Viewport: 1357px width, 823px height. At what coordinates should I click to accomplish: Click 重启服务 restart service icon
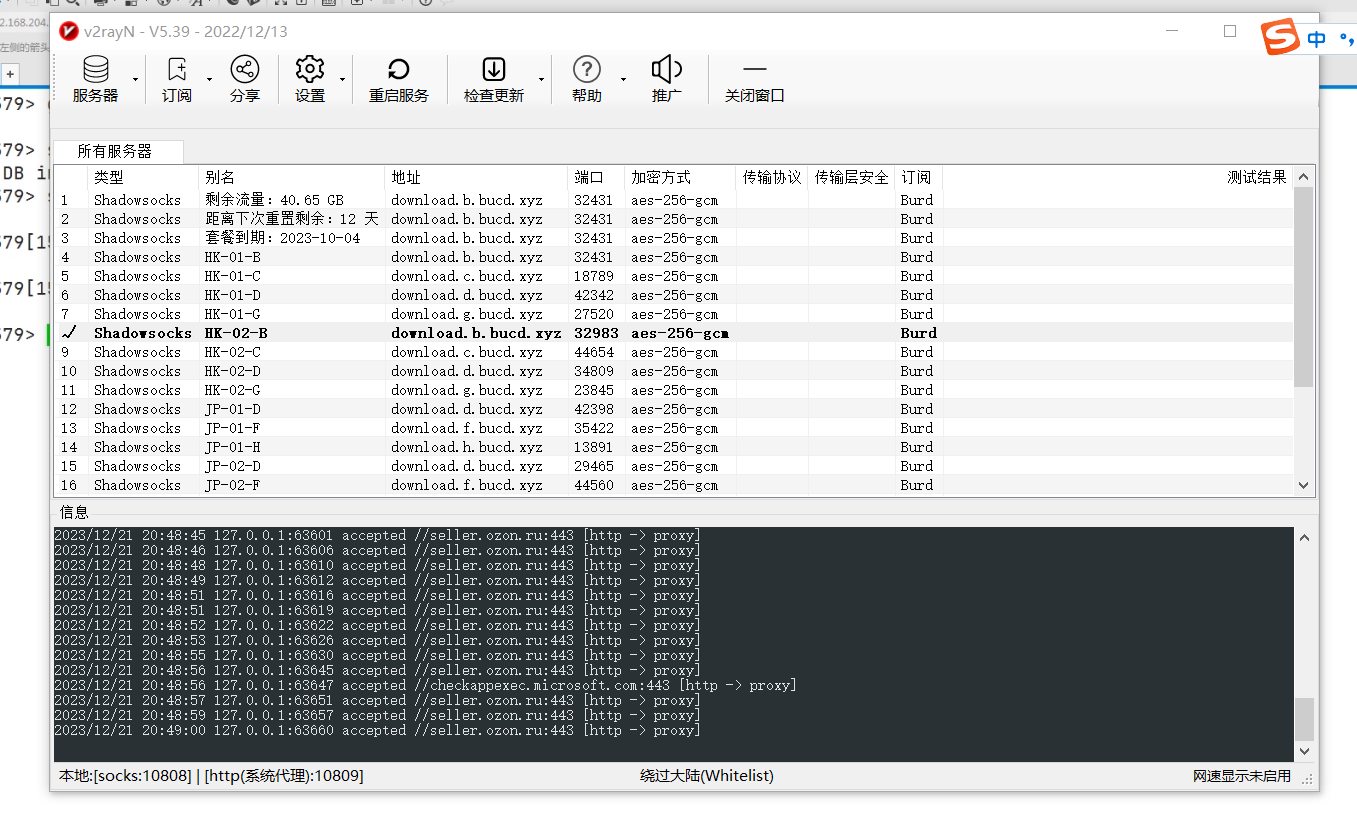tap(399, 70)
